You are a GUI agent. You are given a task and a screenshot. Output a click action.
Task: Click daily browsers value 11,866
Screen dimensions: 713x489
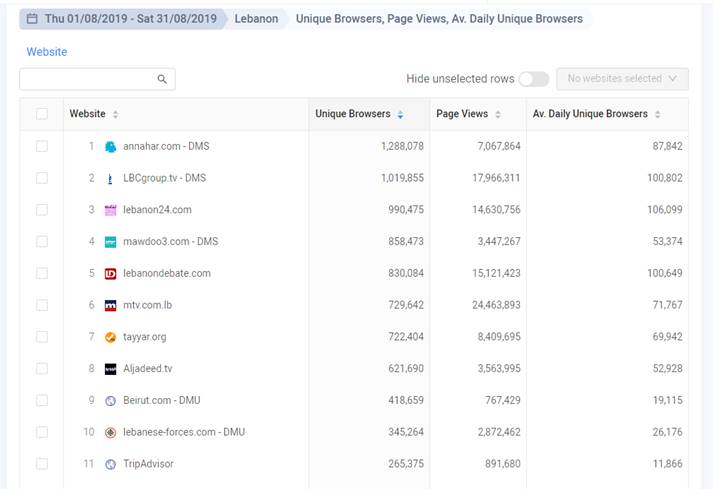pyautogui.click(x=668, y=464)
